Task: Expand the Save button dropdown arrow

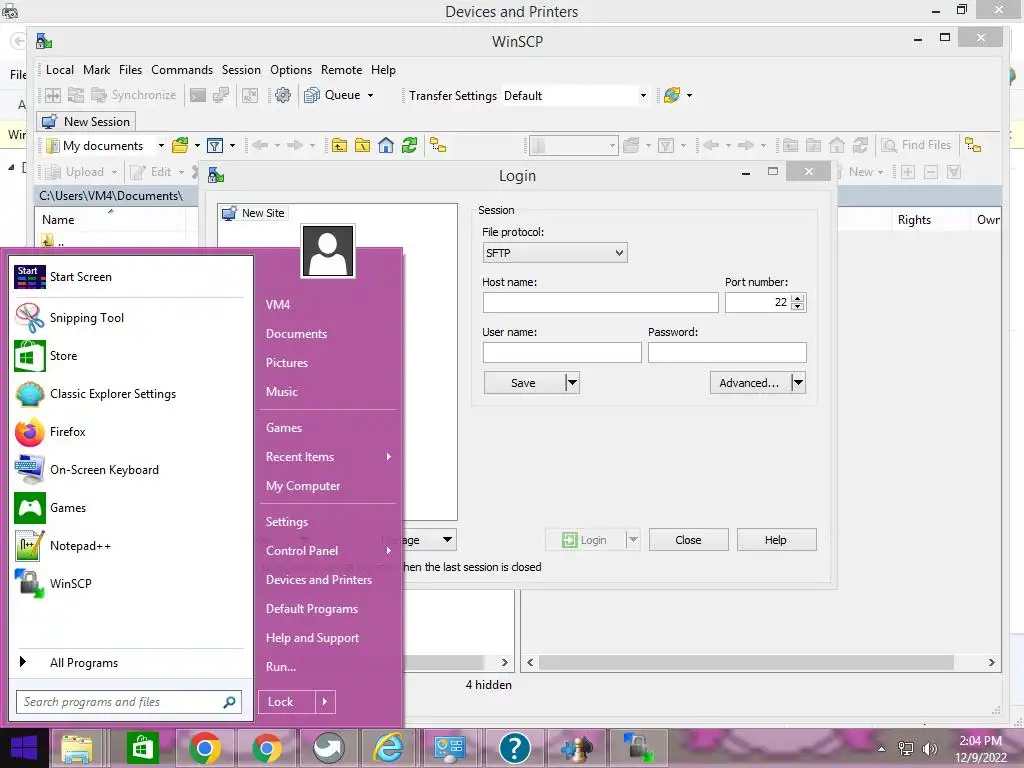Action: (x=572, y=383)
